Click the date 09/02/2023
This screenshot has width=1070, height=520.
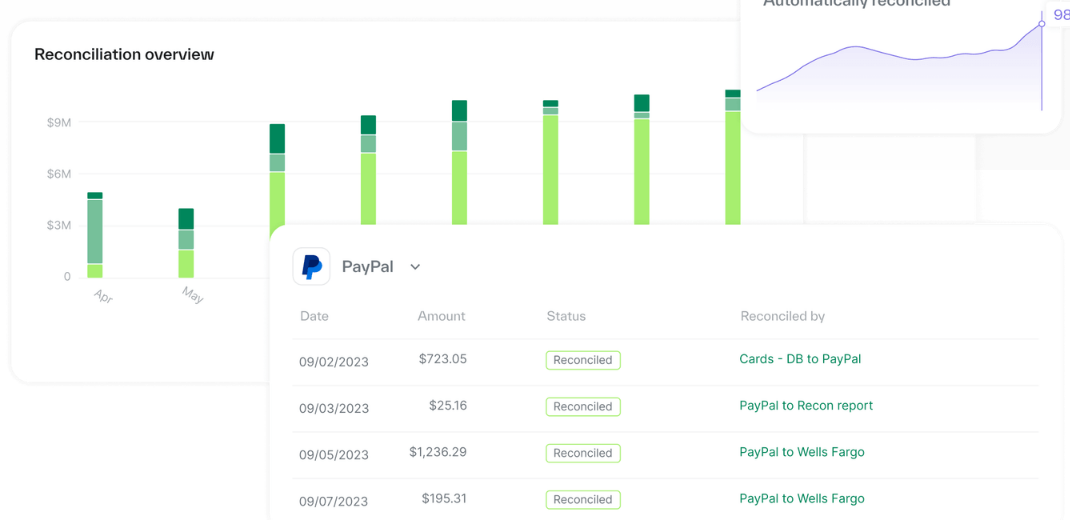click(x=334, y=362)
